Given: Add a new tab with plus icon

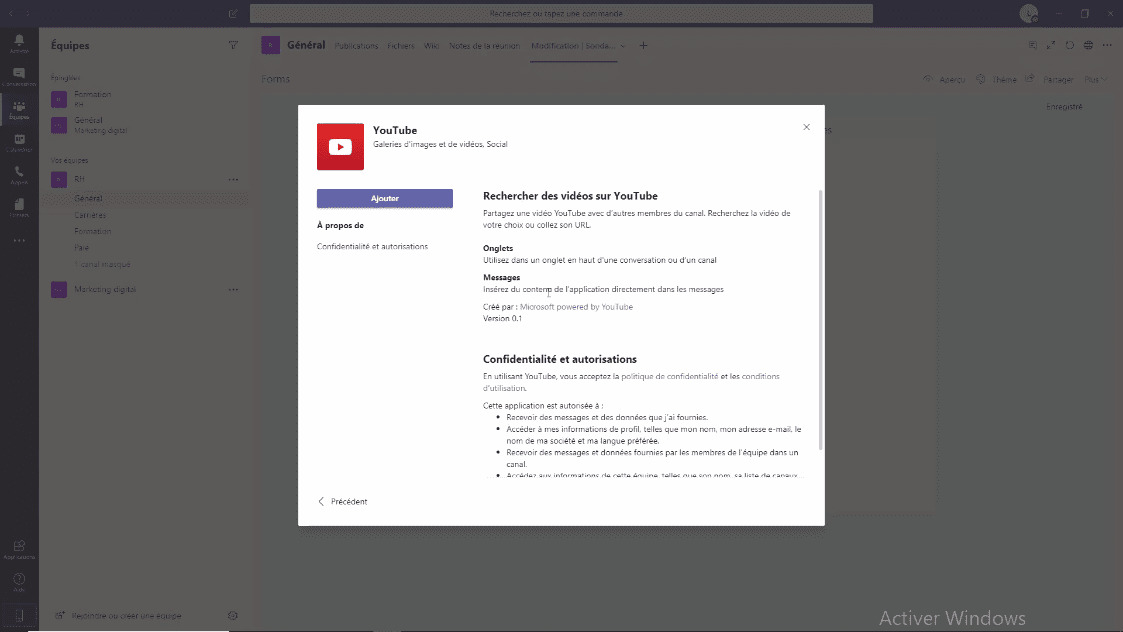Looking at the screenshot, I should (x=643, y=46).
